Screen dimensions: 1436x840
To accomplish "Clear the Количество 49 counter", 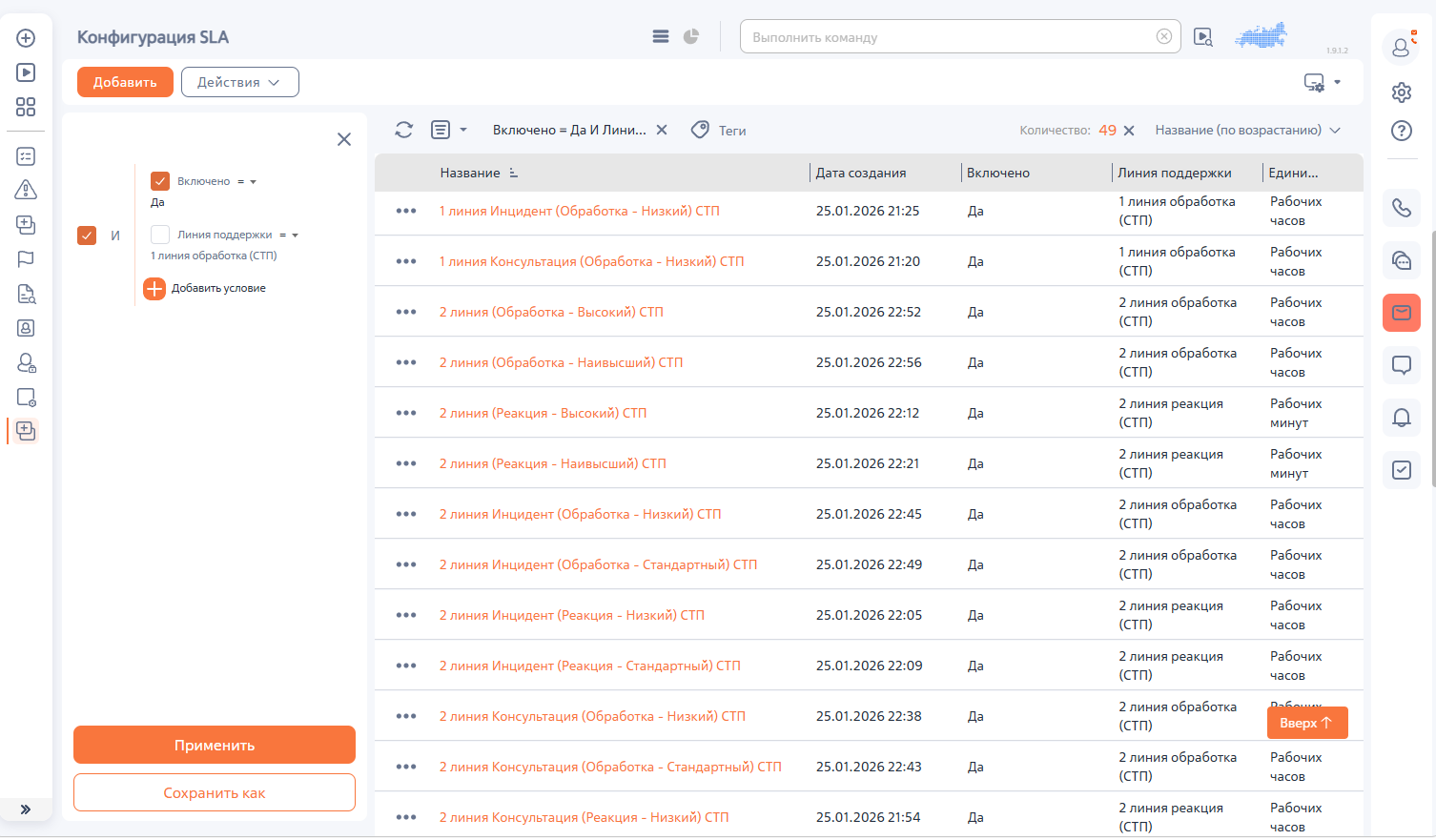I will tap(1129, 131).
